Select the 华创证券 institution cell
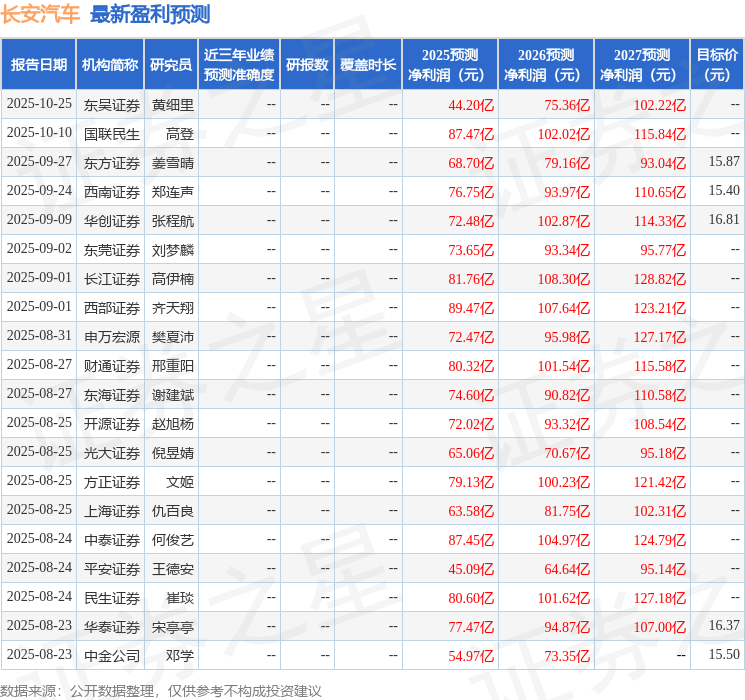The width and height of the screenshot is (745, 700). click(x=112, y=221)
